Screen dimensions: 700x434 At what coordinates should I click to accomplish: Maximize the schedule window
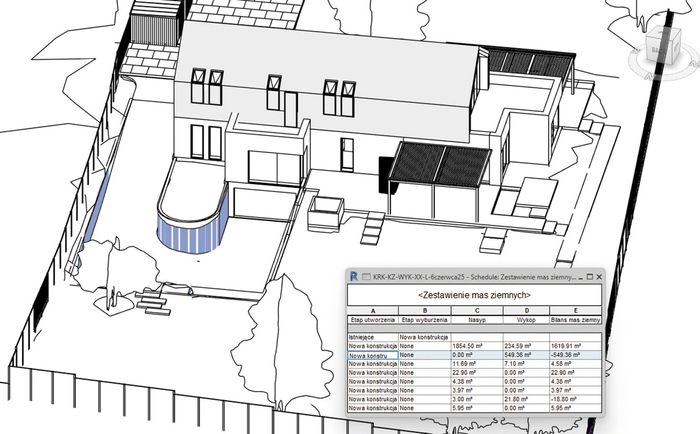(x=589, y=277)
